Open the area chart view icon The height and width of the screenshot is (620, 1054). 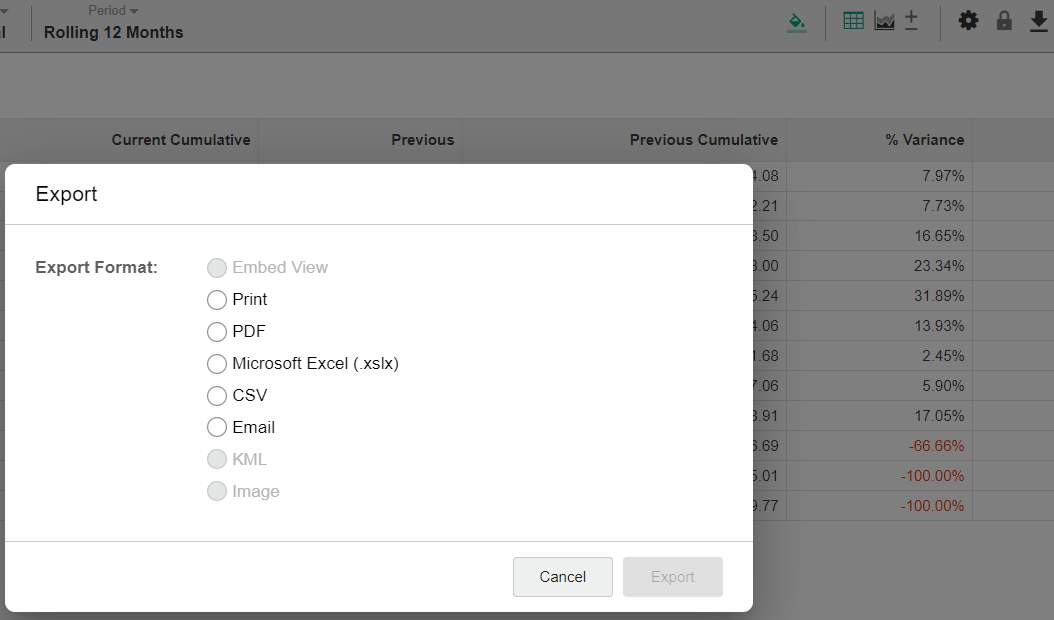pos(884,21)
